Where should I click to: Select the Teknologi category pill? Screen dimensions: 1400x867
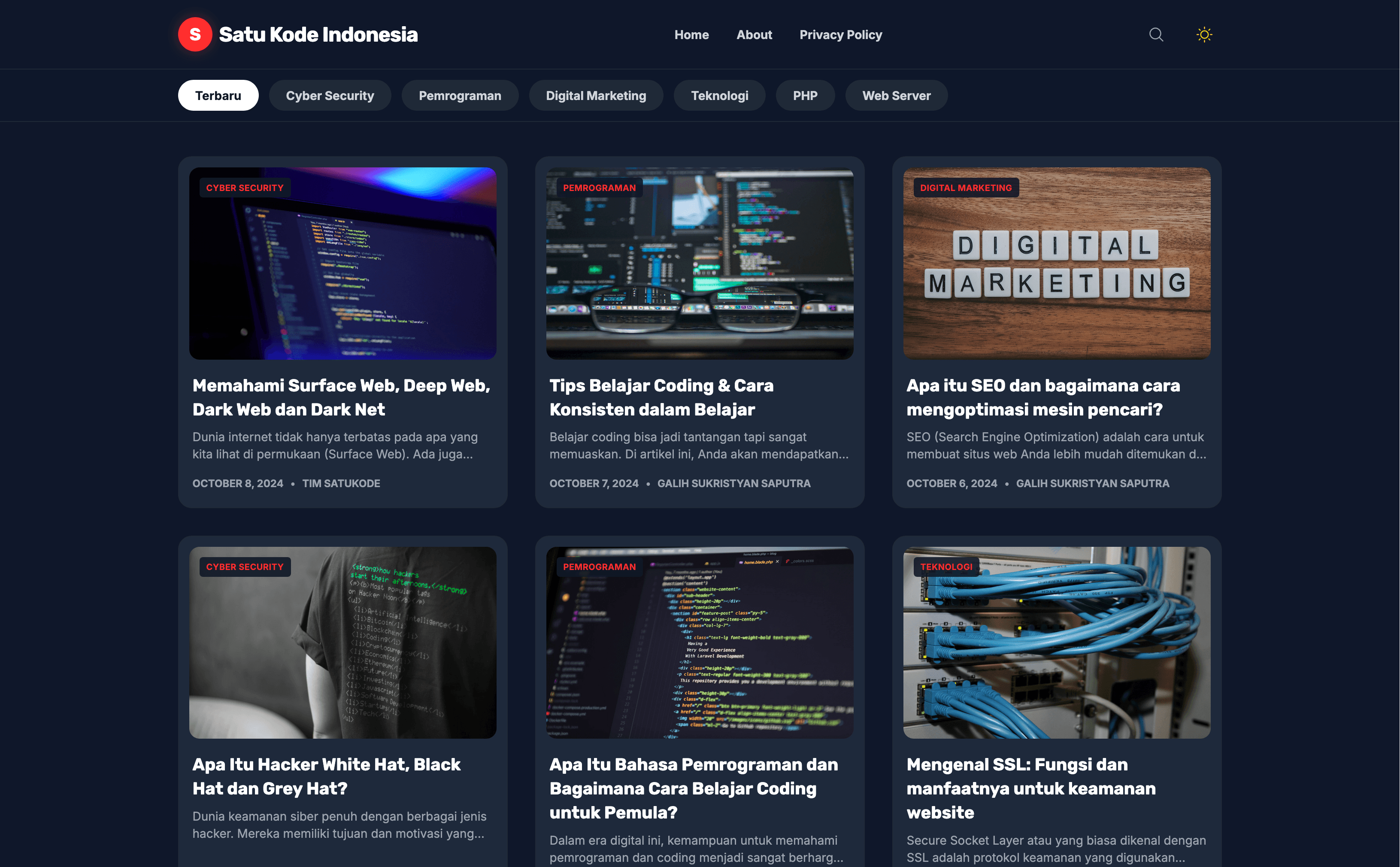click(719, 95)
